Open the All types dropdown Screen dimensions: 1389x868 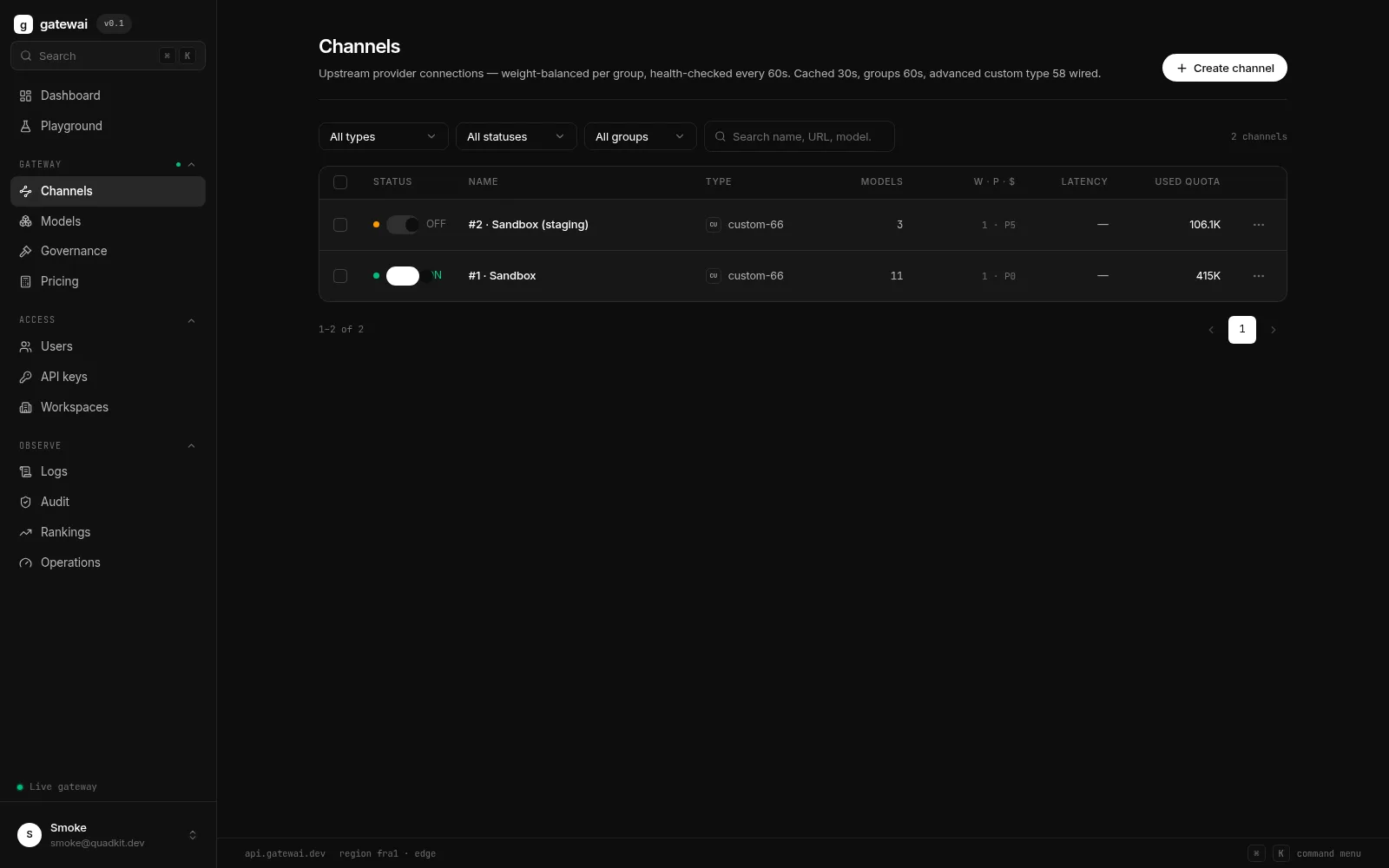pos(384,136)
